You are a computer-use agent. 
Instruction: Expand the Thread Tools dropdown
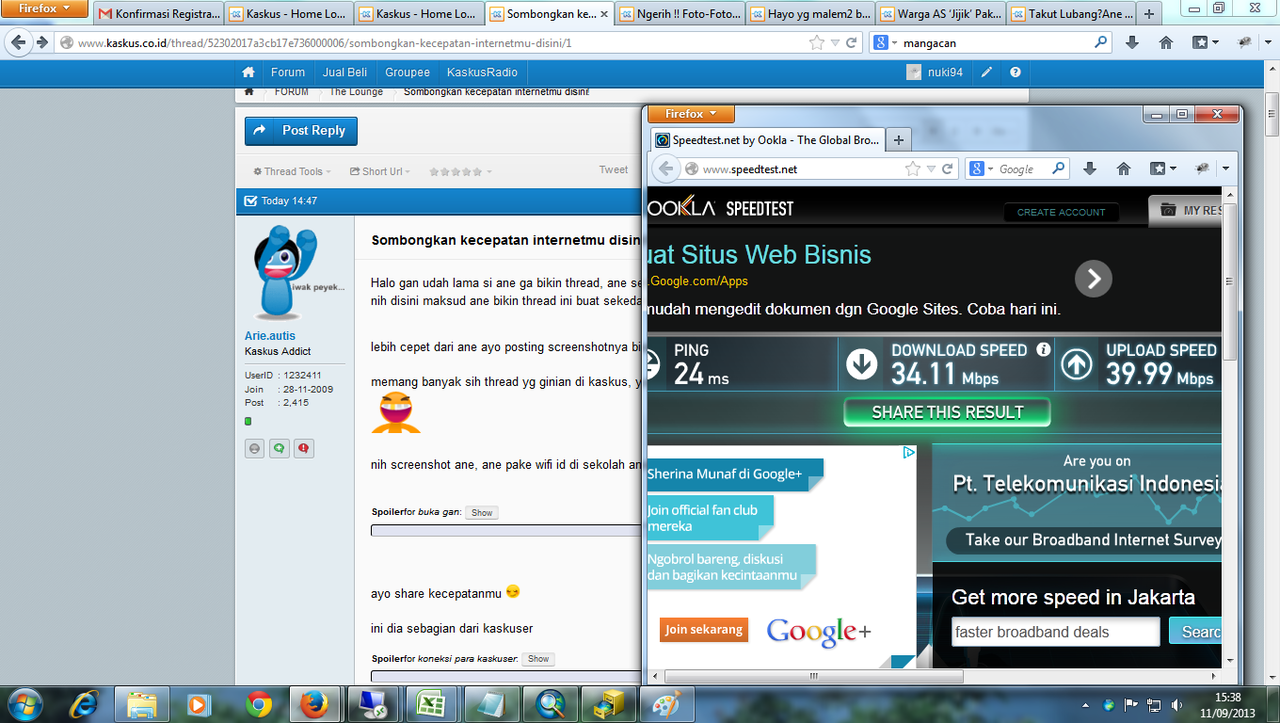coord(291,172)
